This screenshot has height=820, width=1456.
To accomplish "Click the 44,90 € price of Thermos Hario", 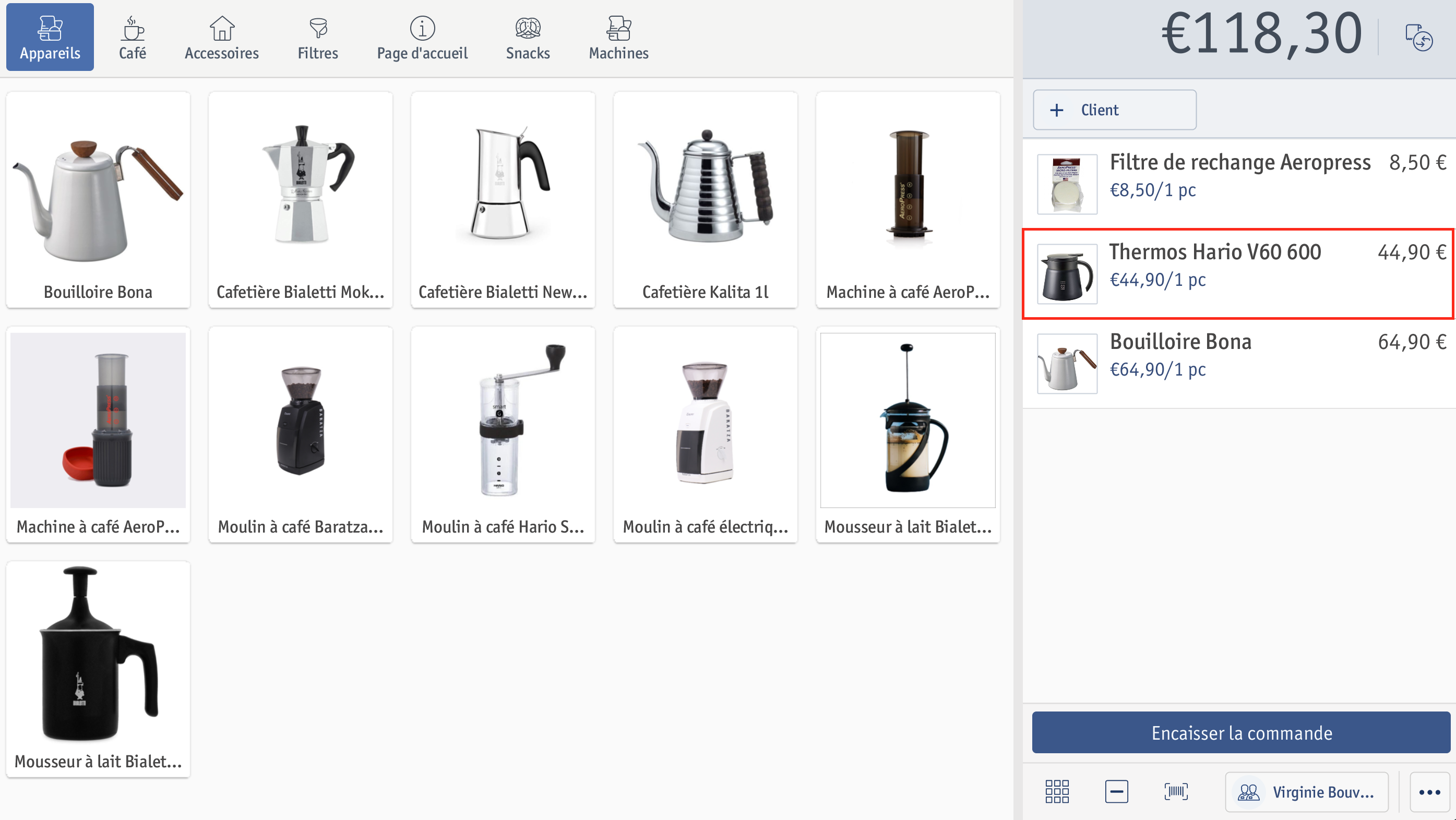I will [x=1412, y=252].
